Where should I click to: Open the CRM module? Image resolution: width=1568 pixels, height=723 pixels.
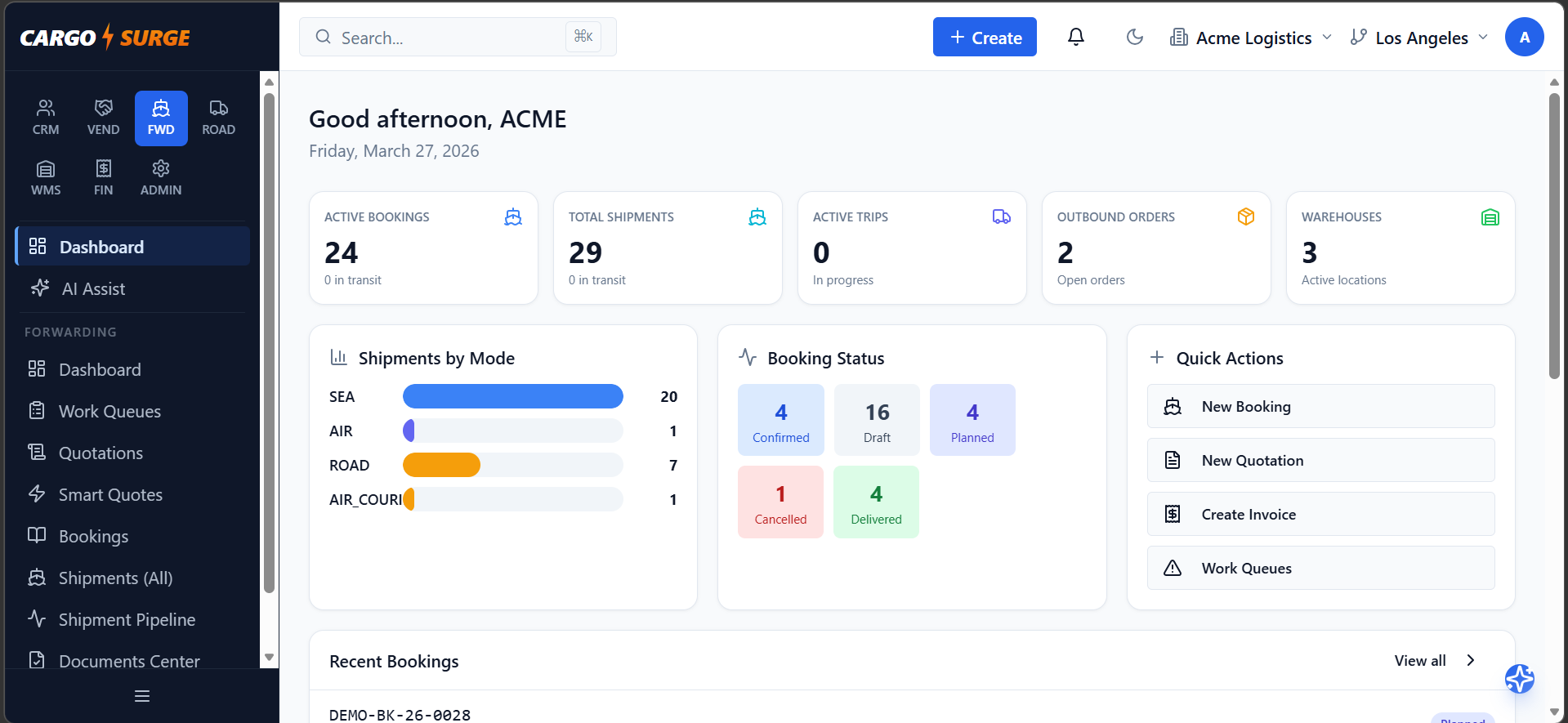pos(46,118)
